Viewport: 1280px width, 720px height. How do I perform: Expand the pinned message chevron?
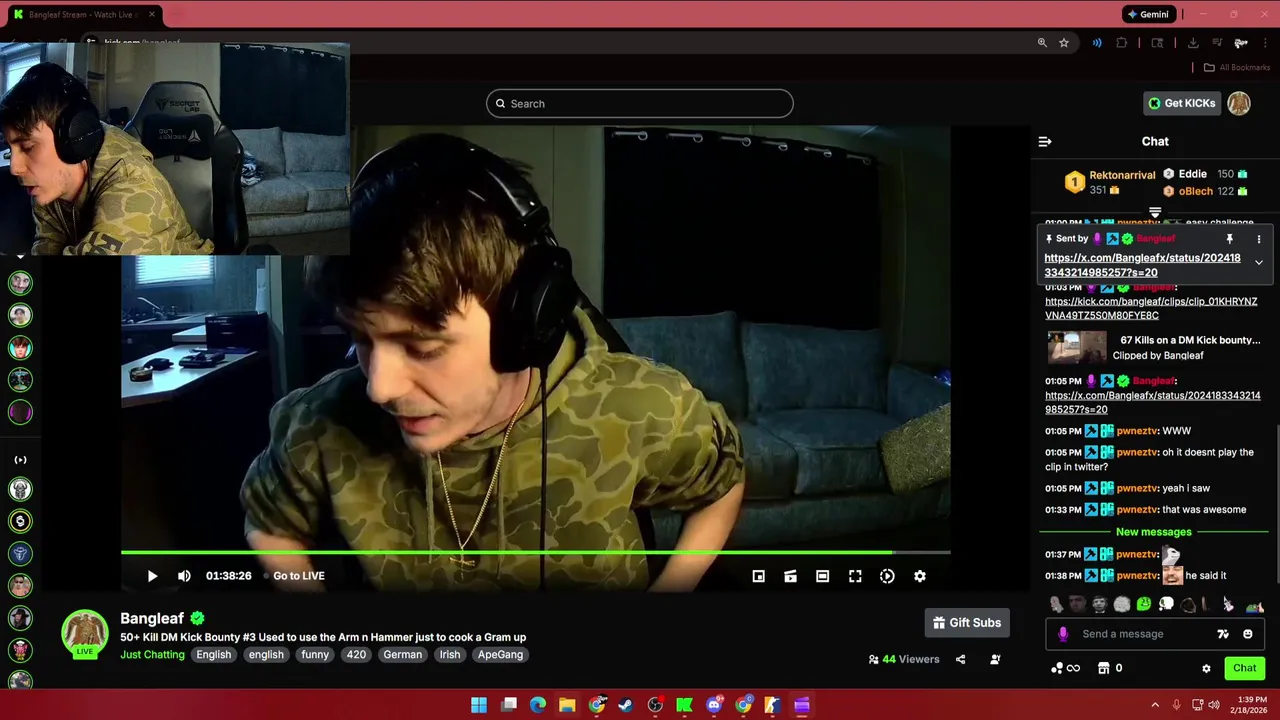point(1259,263)
